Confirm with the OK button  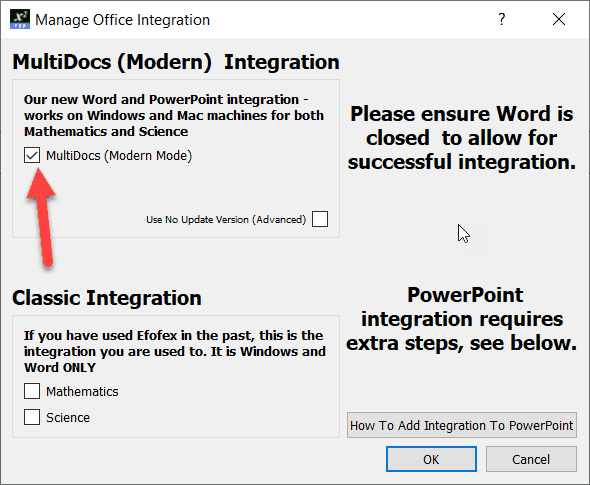431,459
